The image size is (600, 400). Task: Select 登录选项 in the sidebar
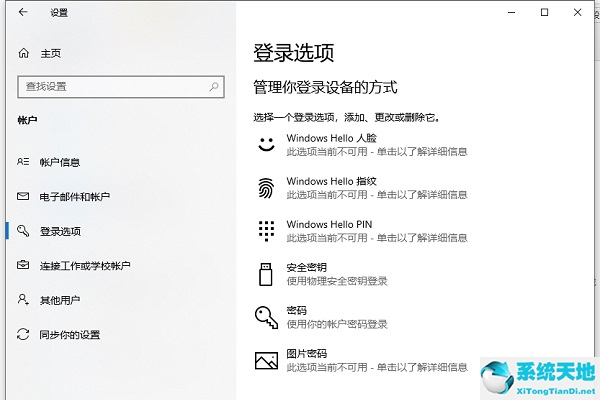(x=60, y=231)
